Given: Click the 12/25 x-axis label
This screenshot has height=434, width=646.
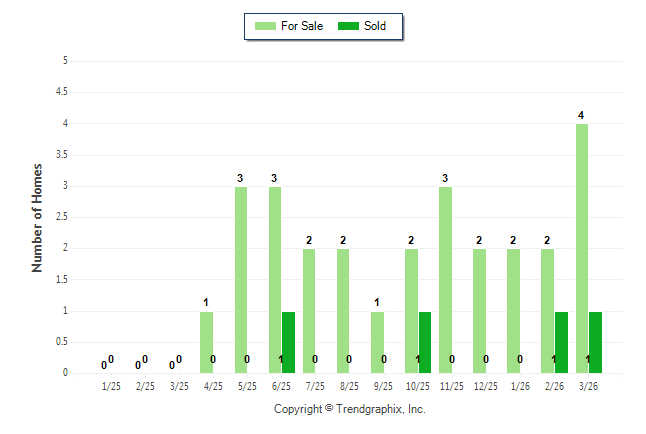Looking at the screenshot, I should (x=485, y=386).
